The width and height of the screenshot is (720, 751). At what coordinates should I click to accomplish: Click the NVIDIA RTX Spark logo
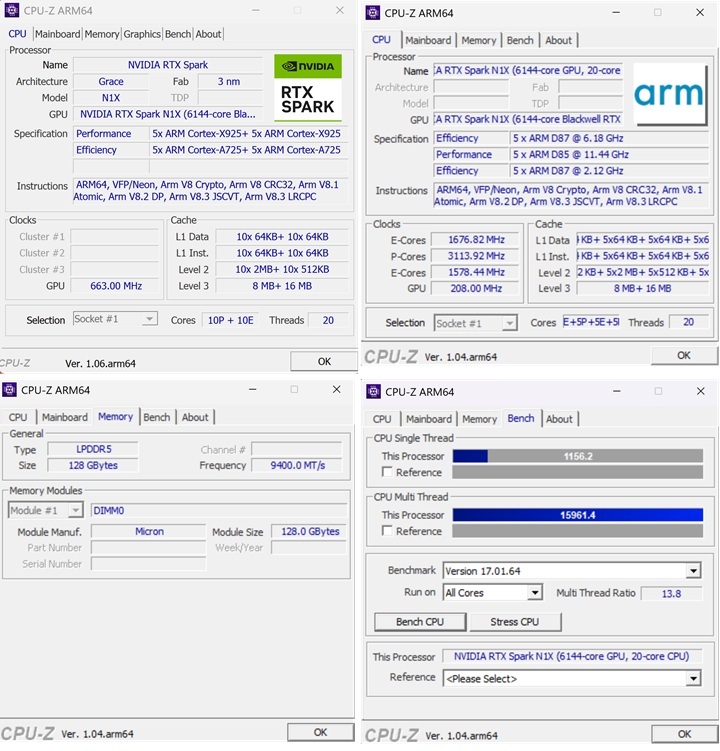pyautogui.click(x=308, y=88)
